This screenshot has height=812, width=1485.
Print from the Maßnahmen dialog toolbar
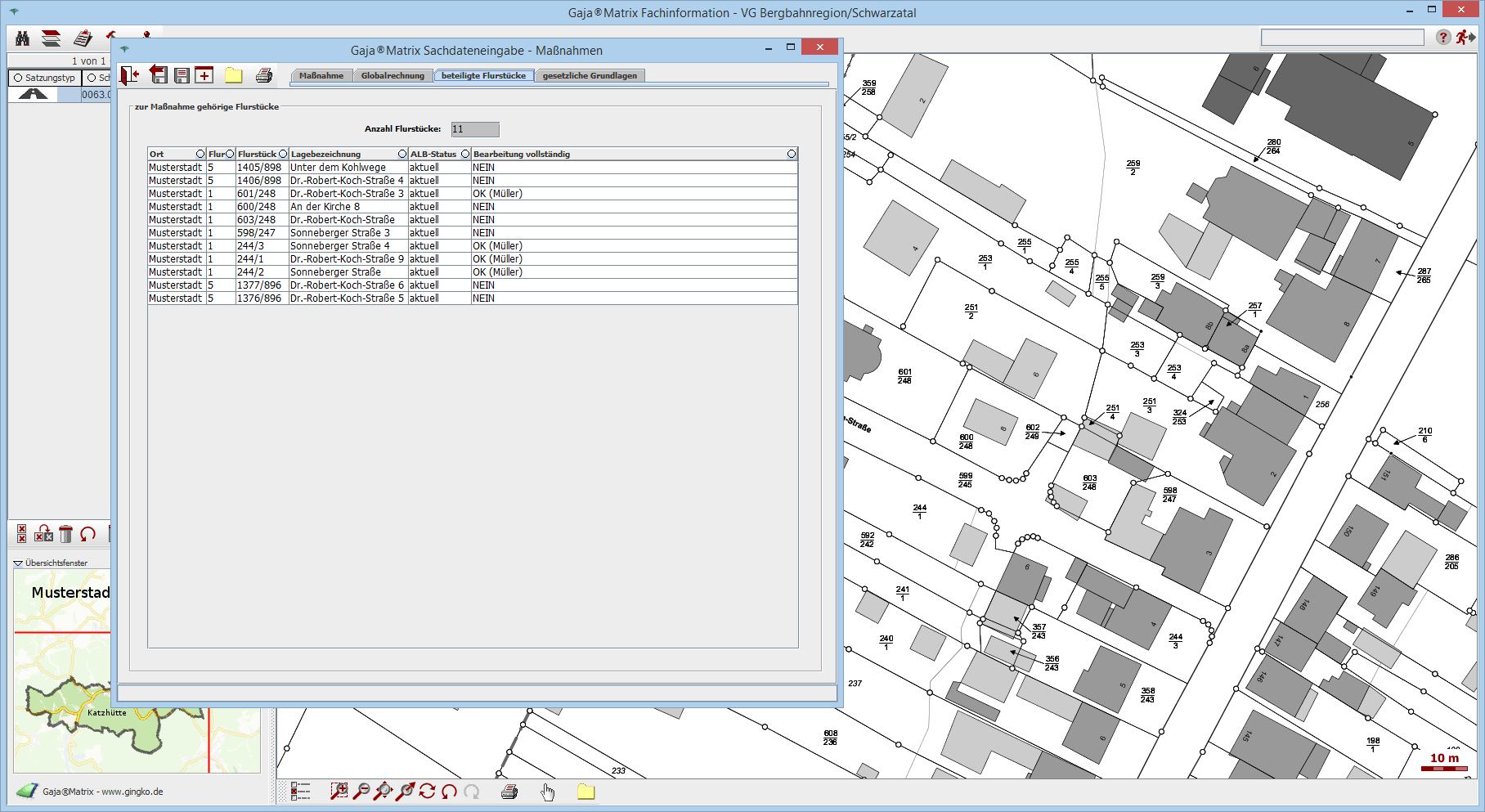[x=263, y=75]
